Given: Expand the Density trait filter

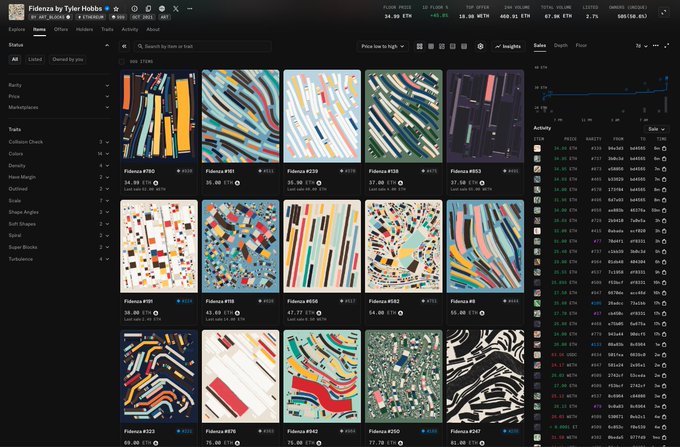Looking at the screenshot, I should coord(59,166).
